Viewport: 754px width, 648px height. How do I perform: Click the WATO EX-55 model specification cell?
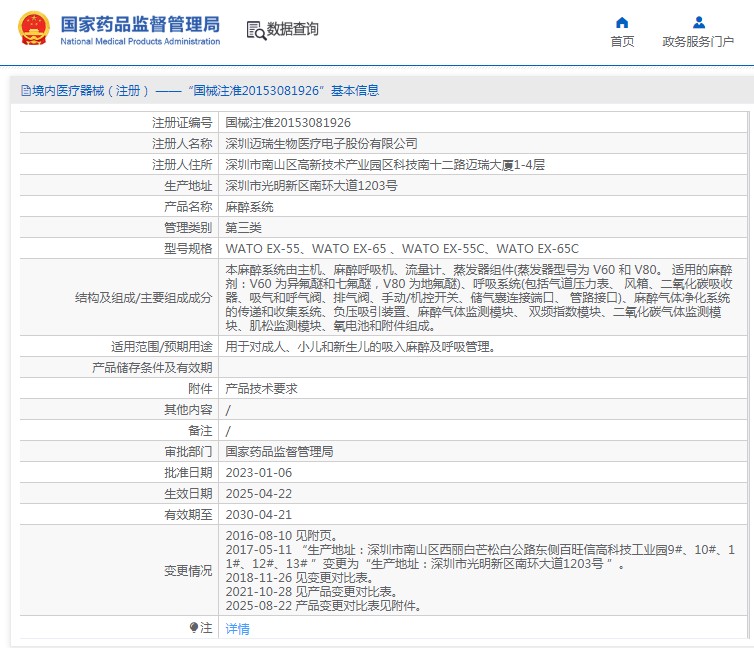402,249
